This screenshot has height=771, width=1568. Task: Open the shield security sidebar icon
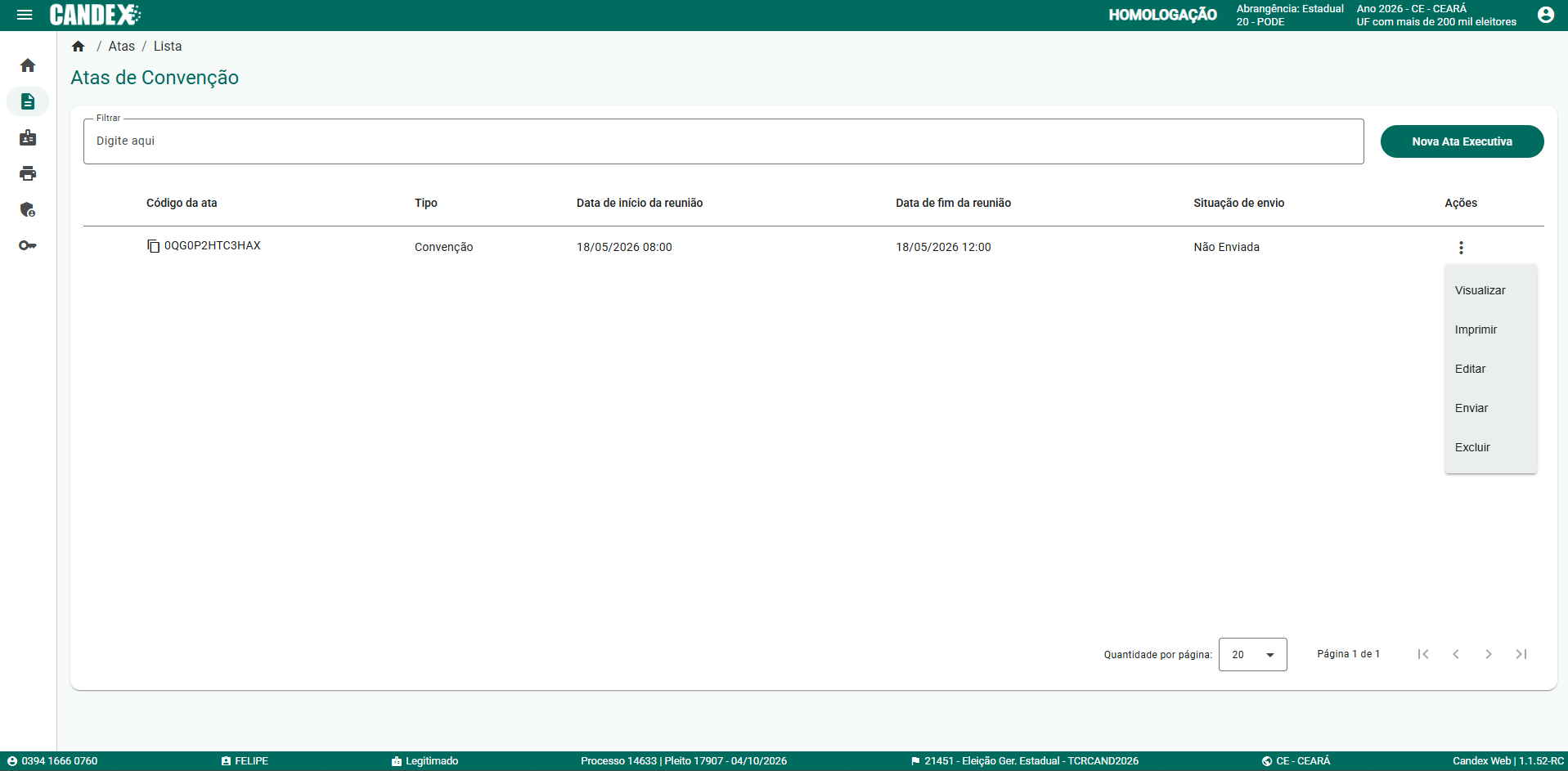[28, 209]
